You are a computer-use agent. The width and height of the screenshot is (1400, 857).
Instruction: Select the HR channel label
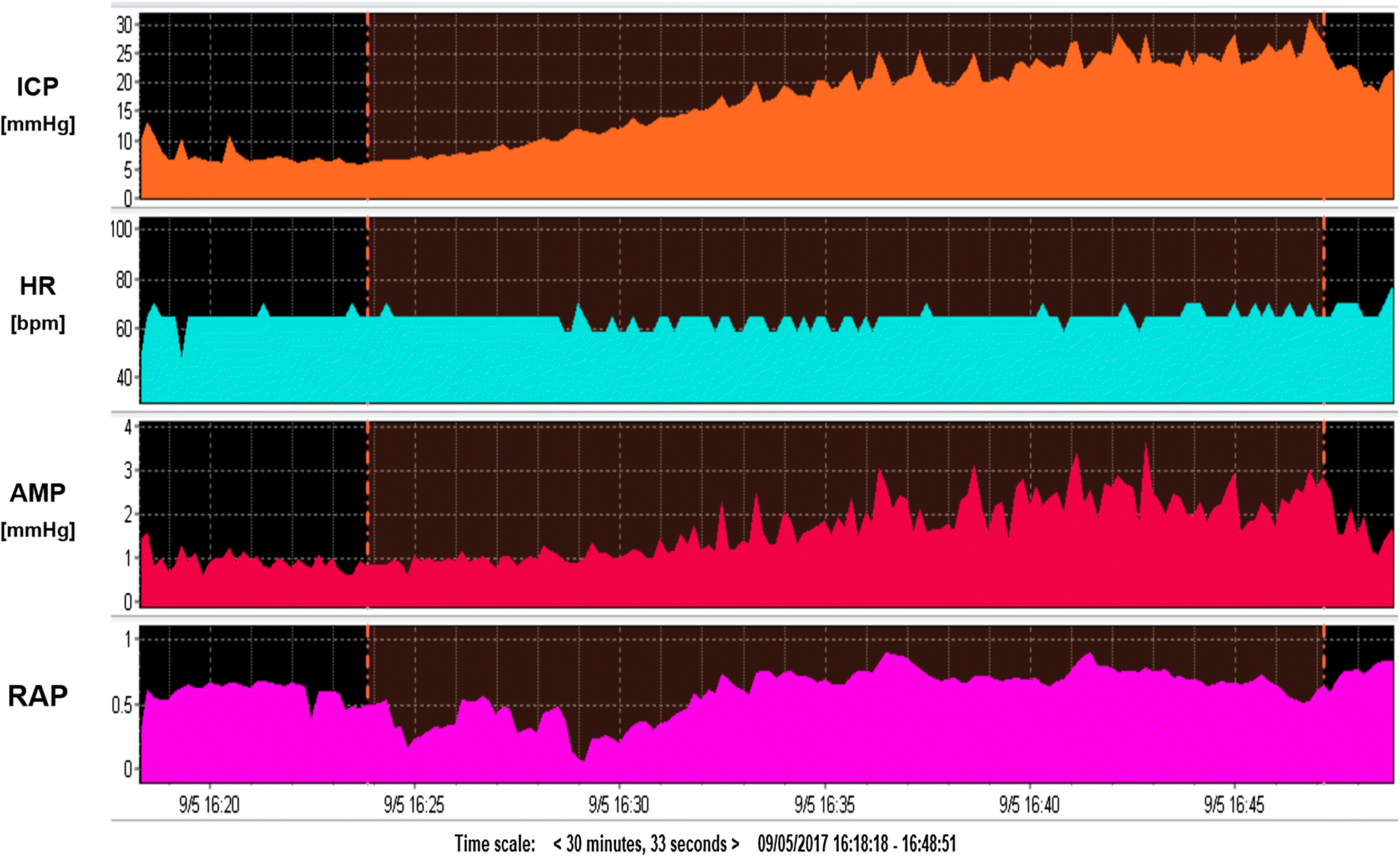(37, 286)
